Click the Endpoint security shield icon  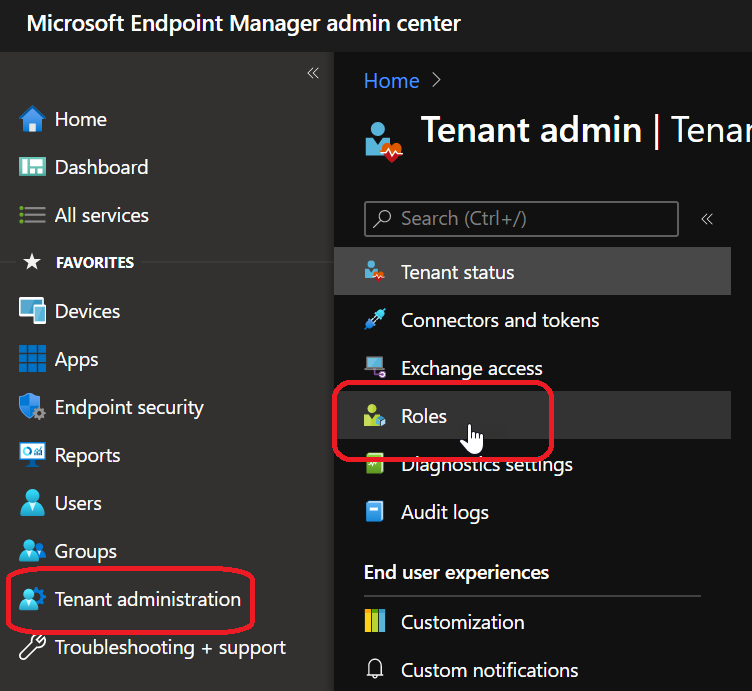tap(32, 407)
